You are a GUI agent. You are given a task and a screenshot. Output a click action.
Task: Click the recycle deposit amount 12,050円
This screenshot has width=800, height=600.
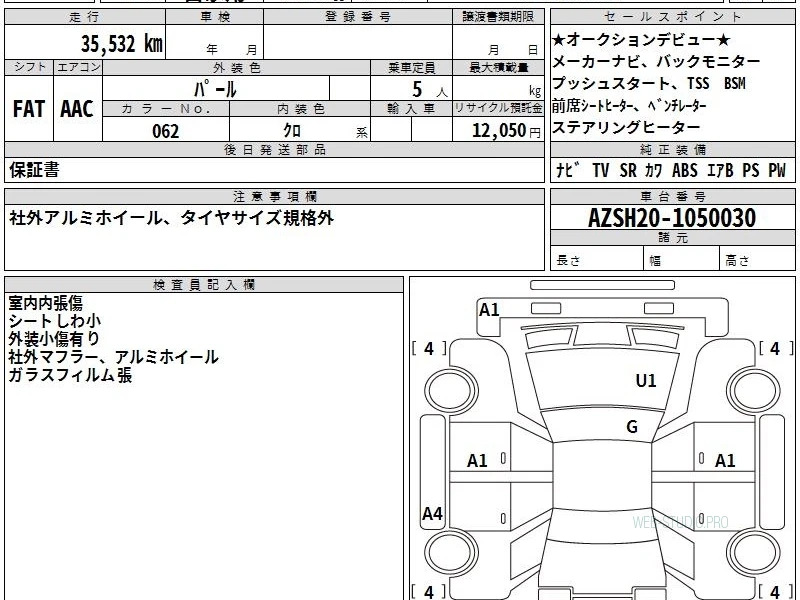(x=506, y=131)
